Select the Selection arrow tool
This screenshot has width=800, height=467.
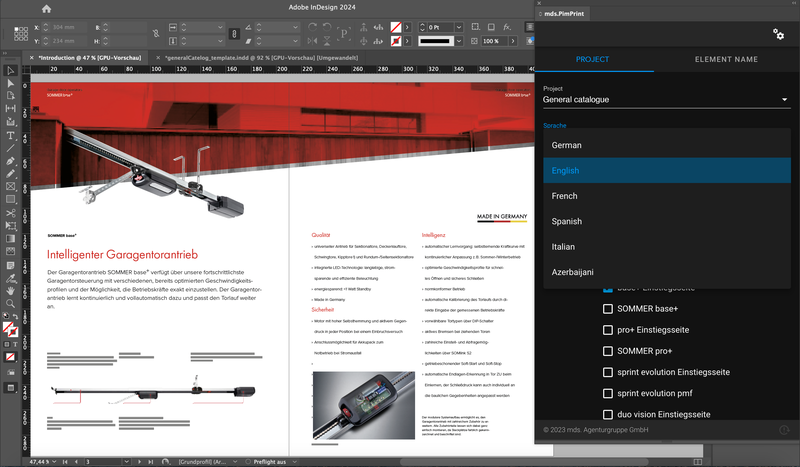10,71
